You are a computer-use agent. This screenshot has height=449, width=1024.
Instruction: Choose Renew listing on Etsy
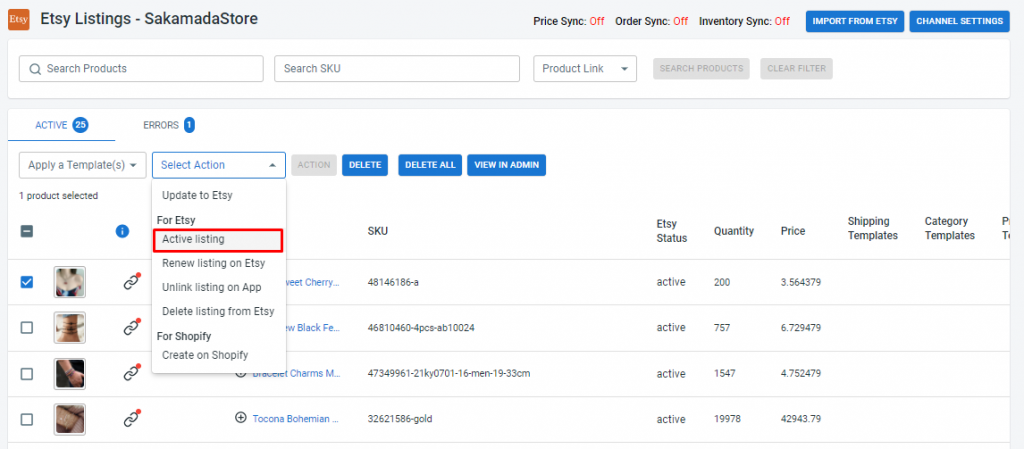[219, 264]
